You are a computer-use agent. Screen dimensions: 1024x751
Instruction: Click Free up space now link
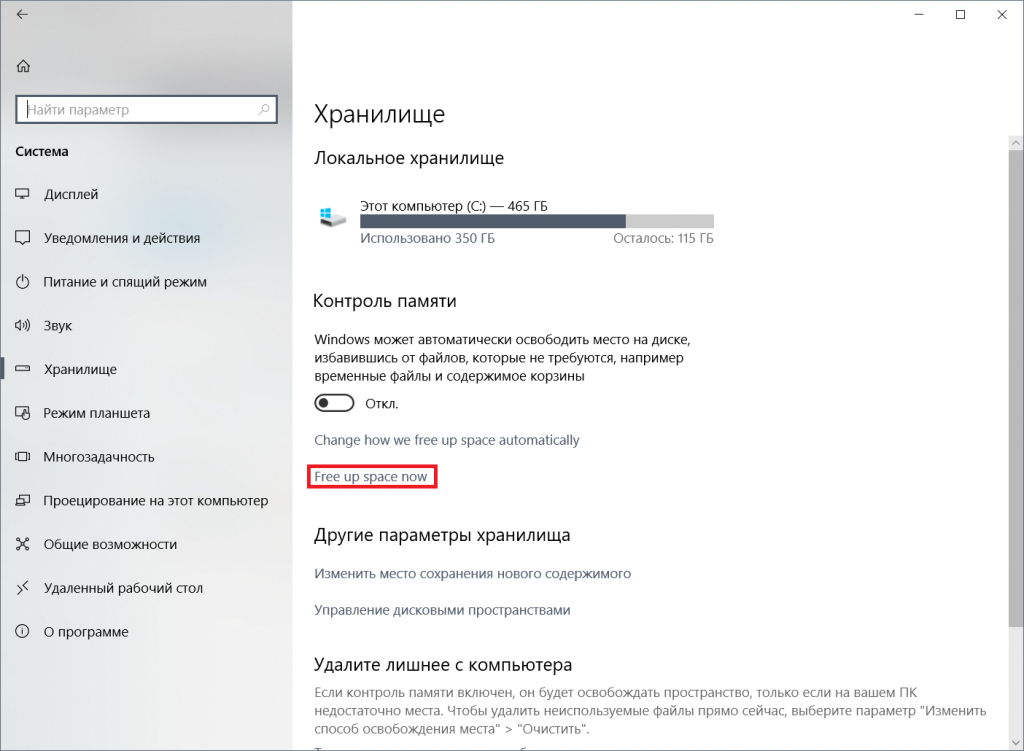370,477
